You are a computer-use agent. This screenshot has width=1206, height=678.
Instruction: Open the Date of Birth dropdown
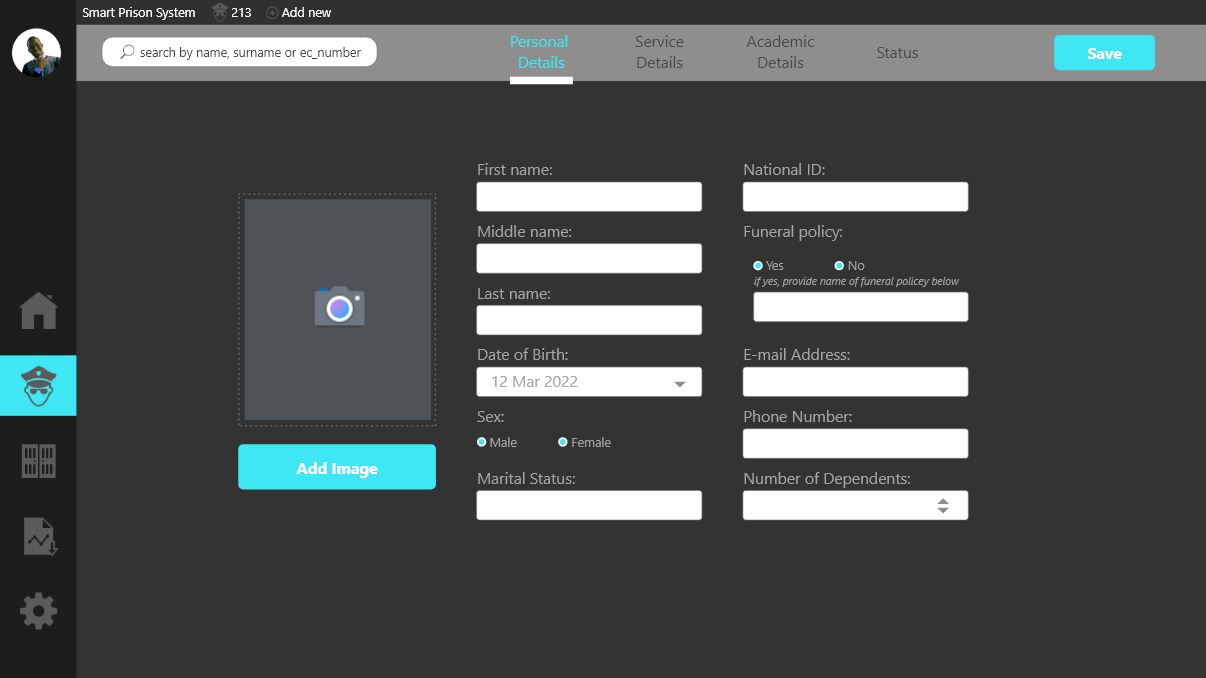click(679, 383)
